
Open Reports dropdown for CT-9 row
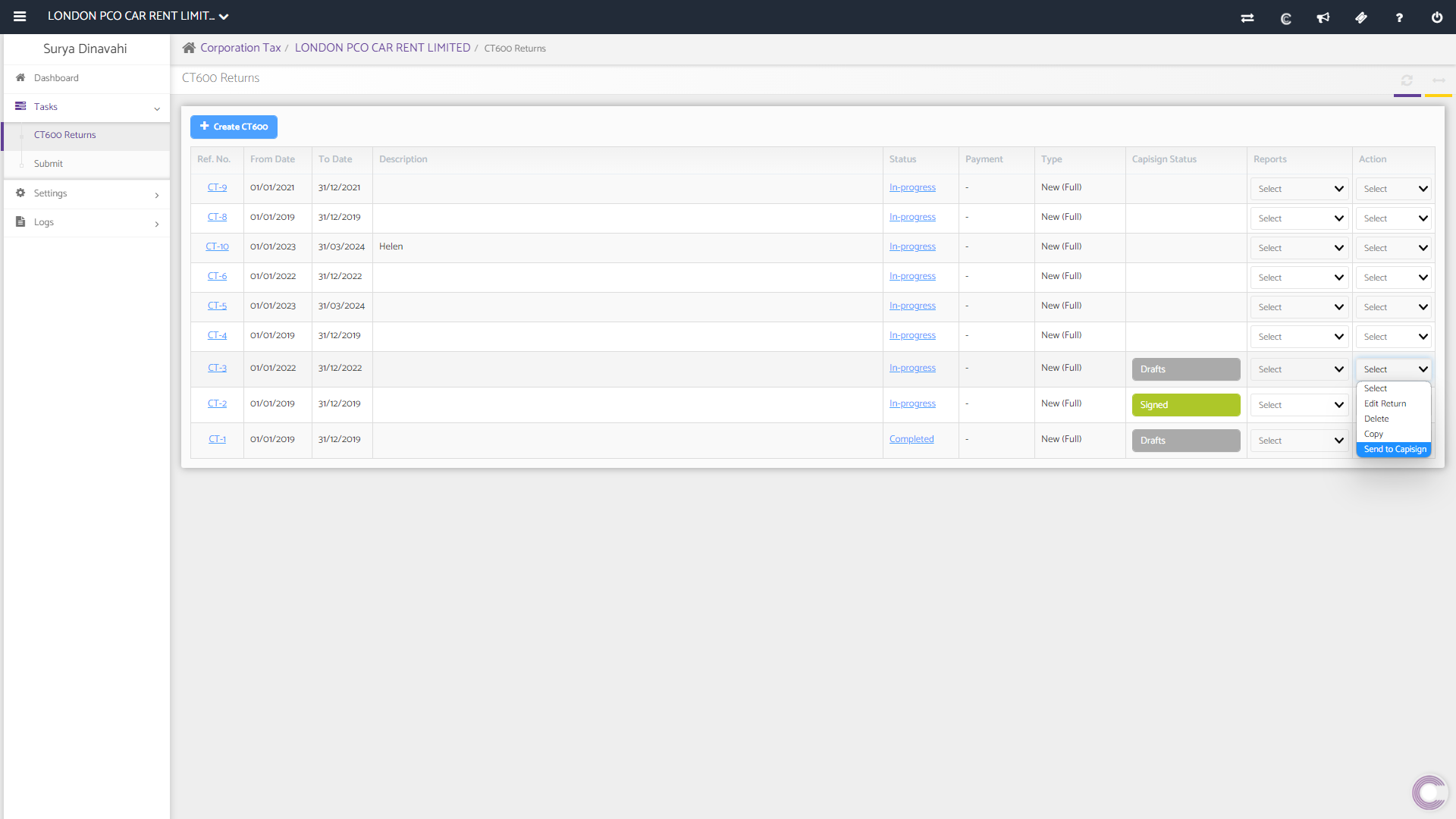click(1300, 189)
